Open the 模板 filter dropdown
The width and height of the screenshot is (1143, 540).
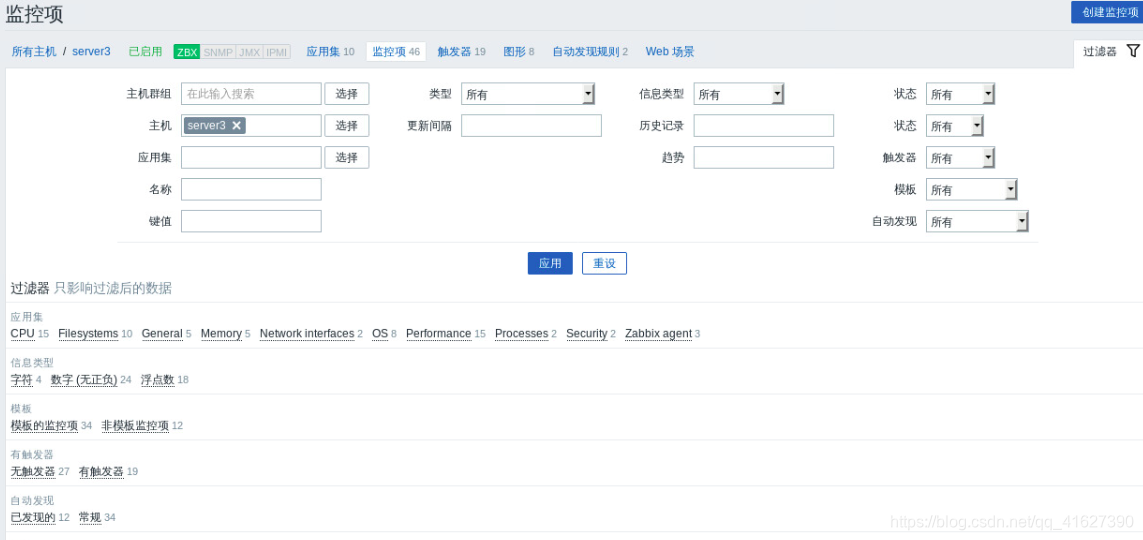(971, 189)
